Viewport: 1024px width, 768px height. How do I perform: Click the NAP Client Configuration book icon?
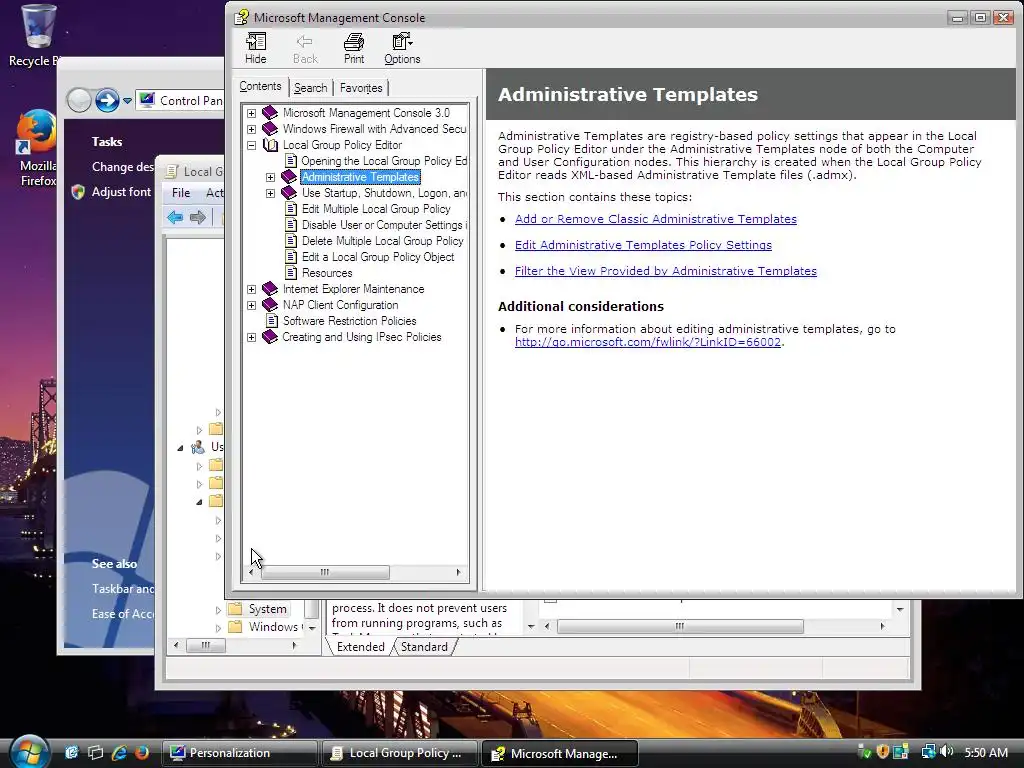(x=270, y=305)
